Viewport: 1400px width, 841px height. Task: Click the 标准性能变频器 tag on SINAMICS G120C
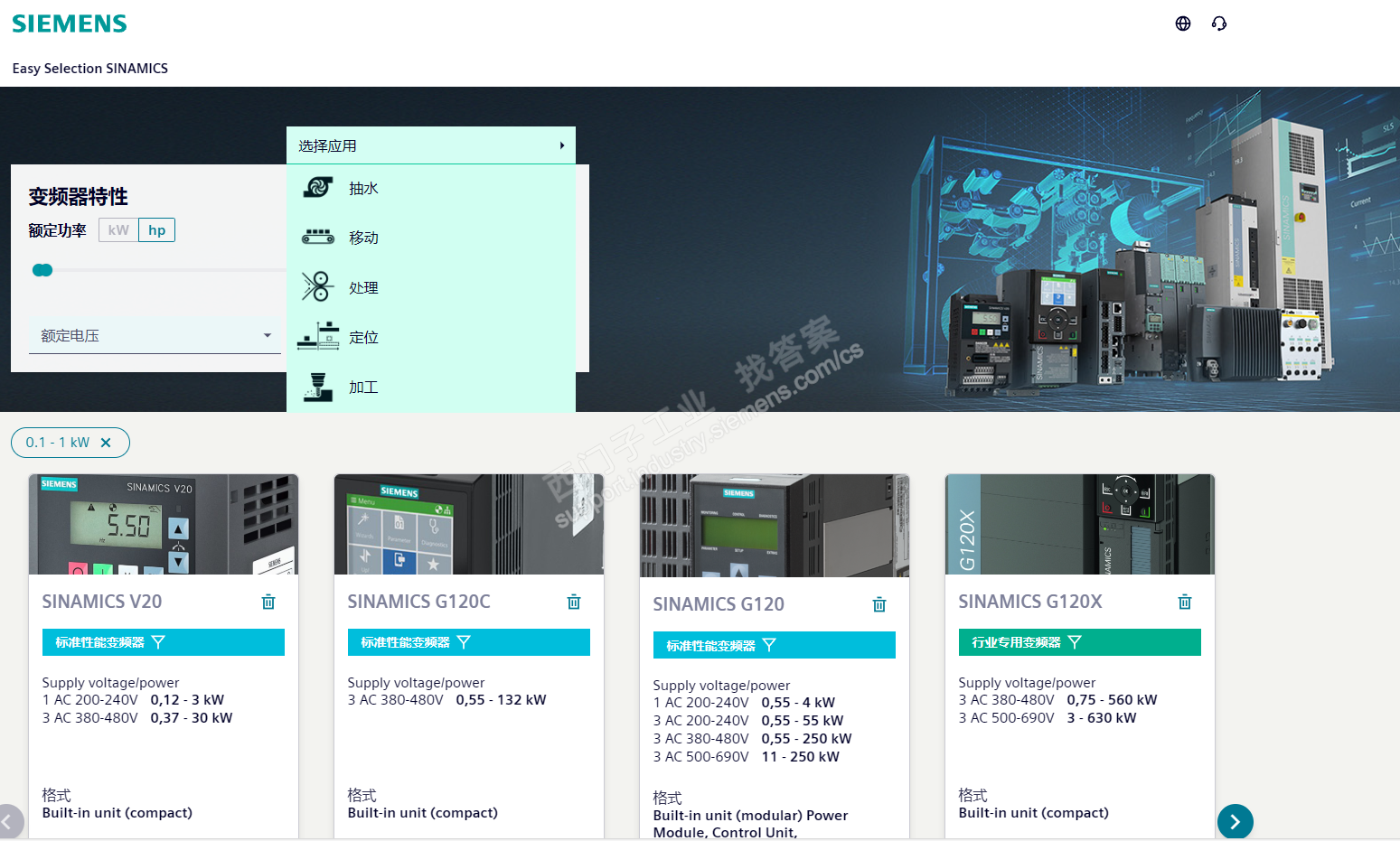469,642
